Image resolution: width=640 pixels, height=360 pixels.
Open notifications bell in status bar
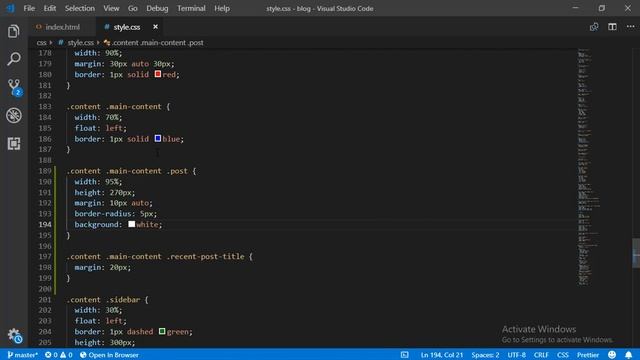[629, 355]
